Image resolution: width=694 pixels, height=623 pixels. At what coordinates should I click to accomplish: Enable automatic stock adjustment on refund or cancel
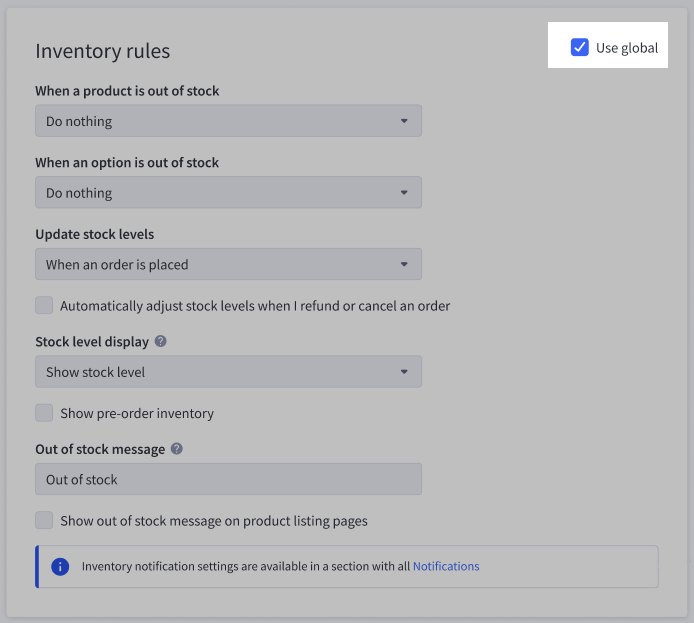coord(44,305)
